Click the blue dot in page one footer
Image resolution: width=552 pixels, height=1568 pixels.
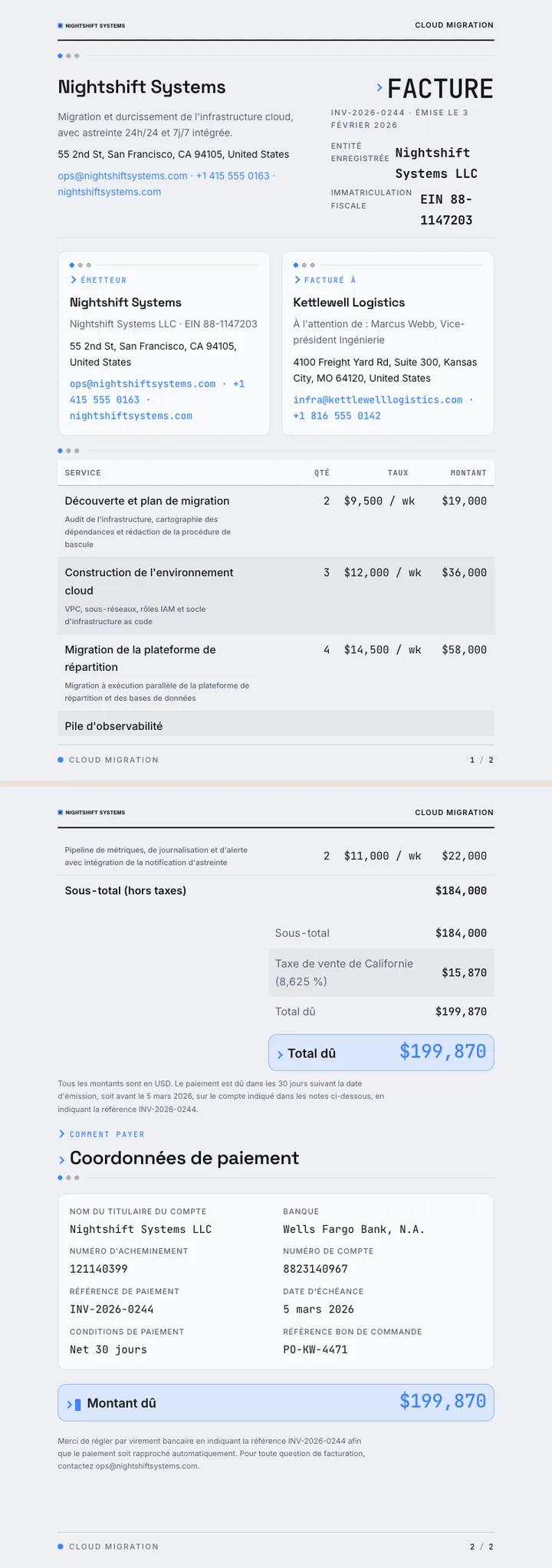tap(61, 760)
